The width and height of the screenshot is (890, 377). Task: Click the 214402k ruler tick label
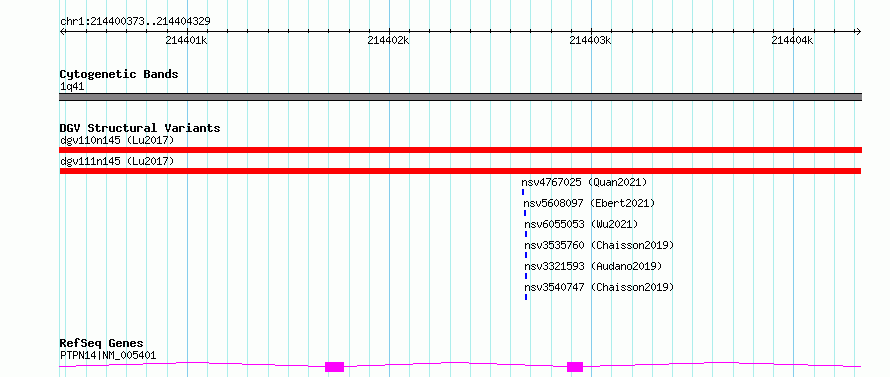click(388, 41)
